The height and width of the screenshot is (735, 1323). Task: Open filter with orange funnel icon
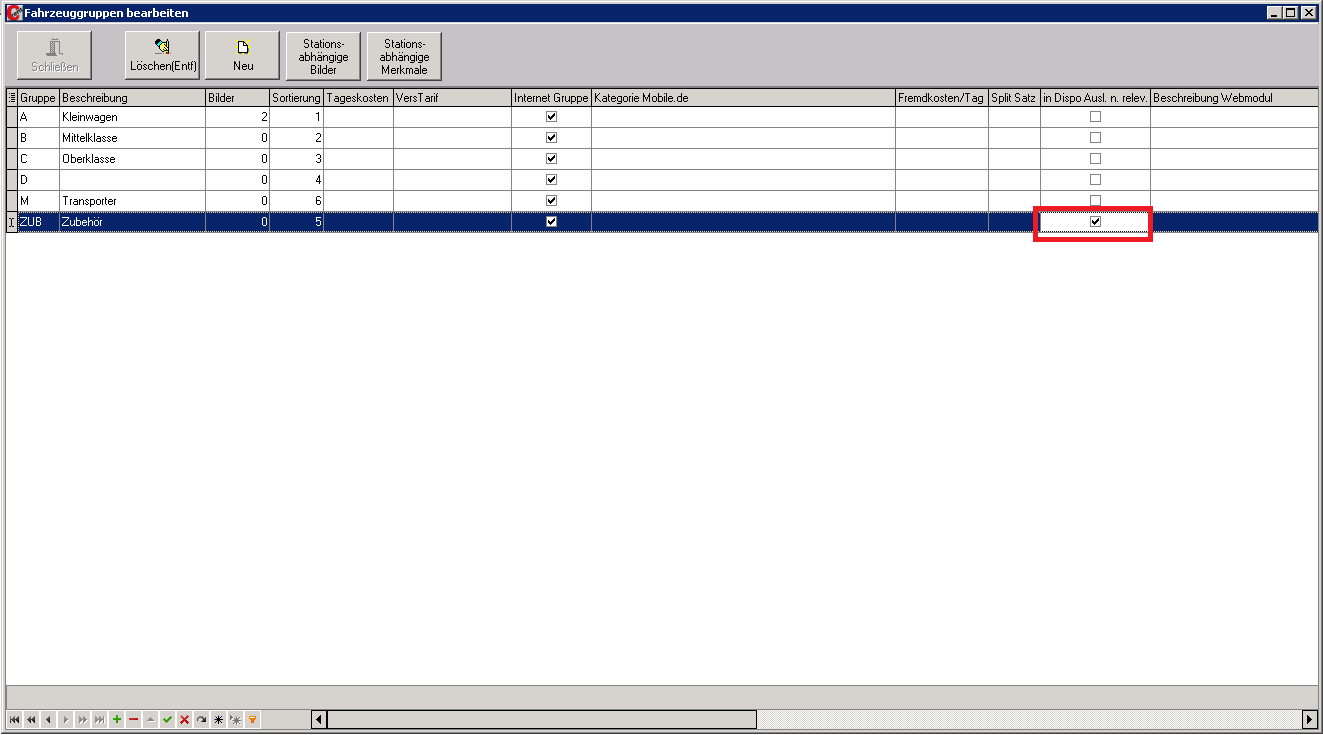[252, 719]
